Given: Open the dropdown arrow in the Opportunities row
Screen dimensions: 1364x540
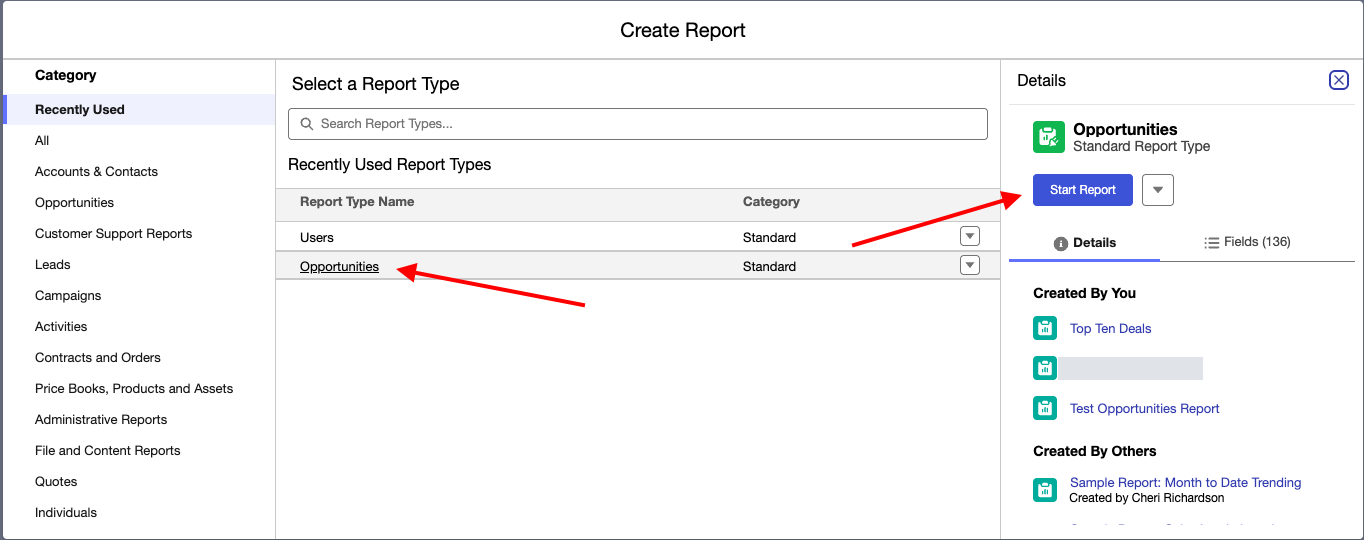Looking at the screenshot, I should (969, 265).
